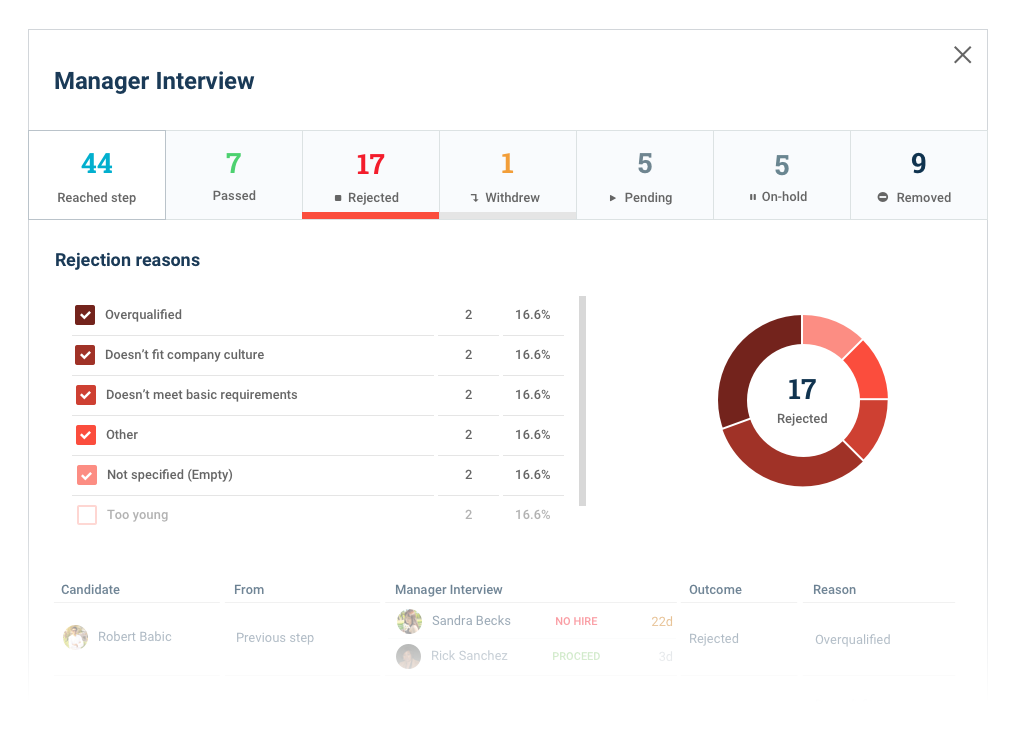1014x744 pixels.
Task: Toggle Not specified (Empty) checkbox
Action: pos(87,475)
